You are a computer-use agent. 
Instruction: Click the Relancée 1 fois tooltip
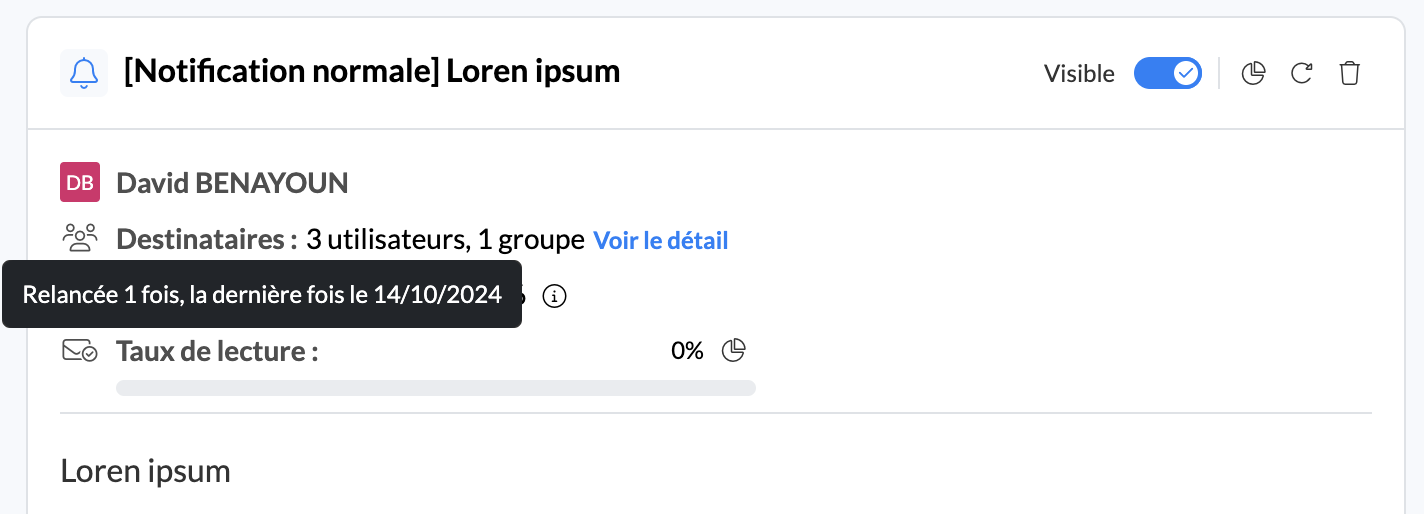(262, 295)
